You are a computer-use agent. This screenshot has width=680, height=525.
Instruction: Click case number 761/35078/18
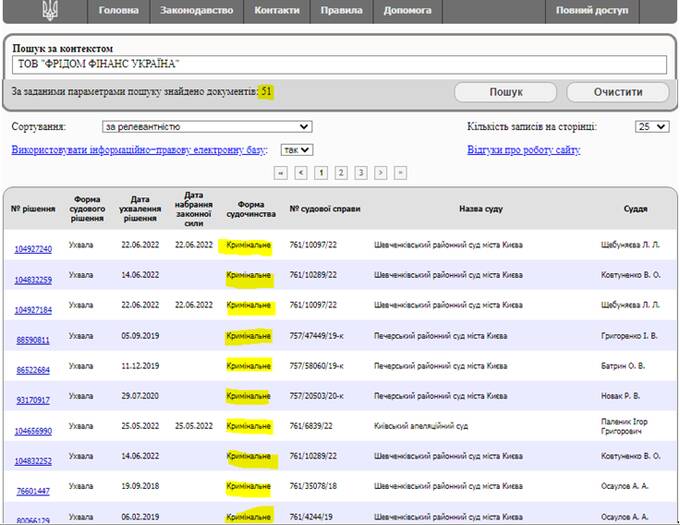pos(313,486)
